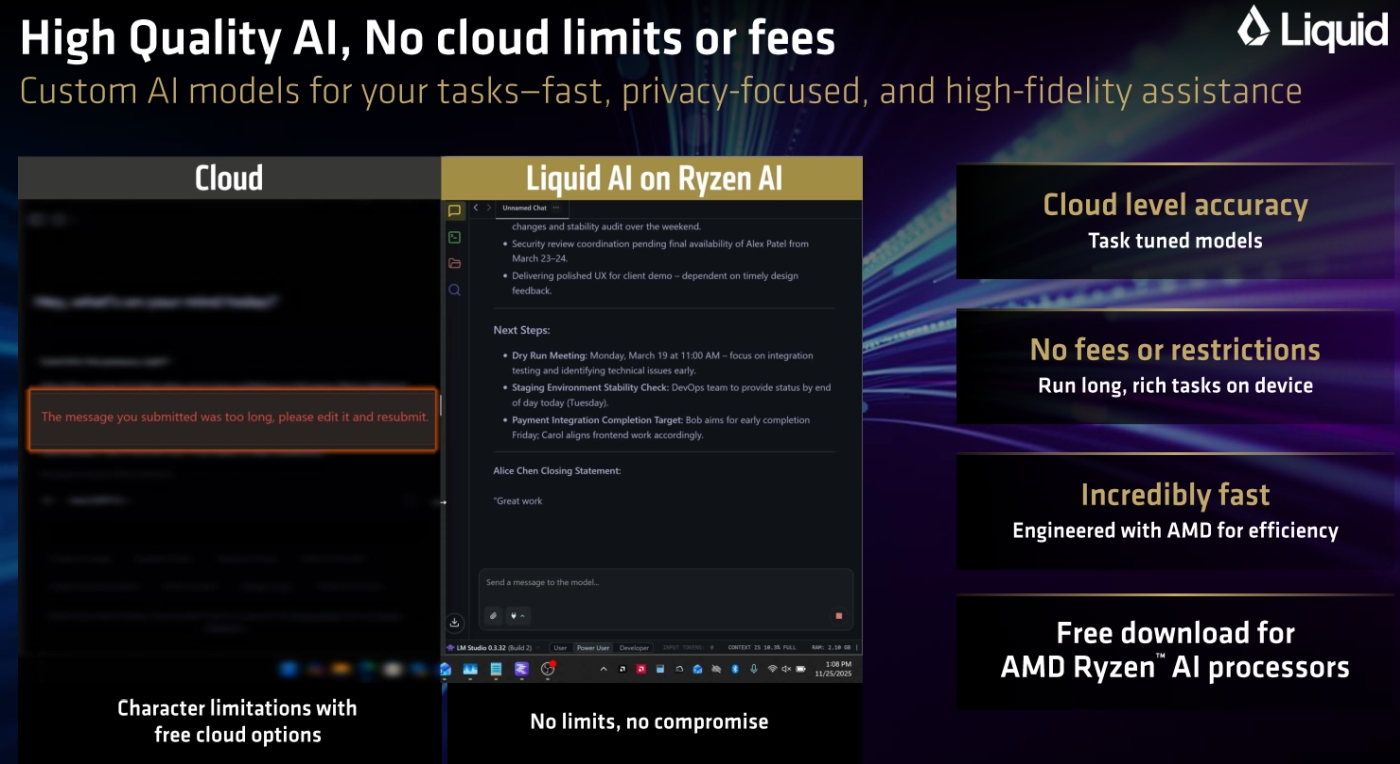
Task: Click the 'message you submitted was too long' error
Action: 234,417
